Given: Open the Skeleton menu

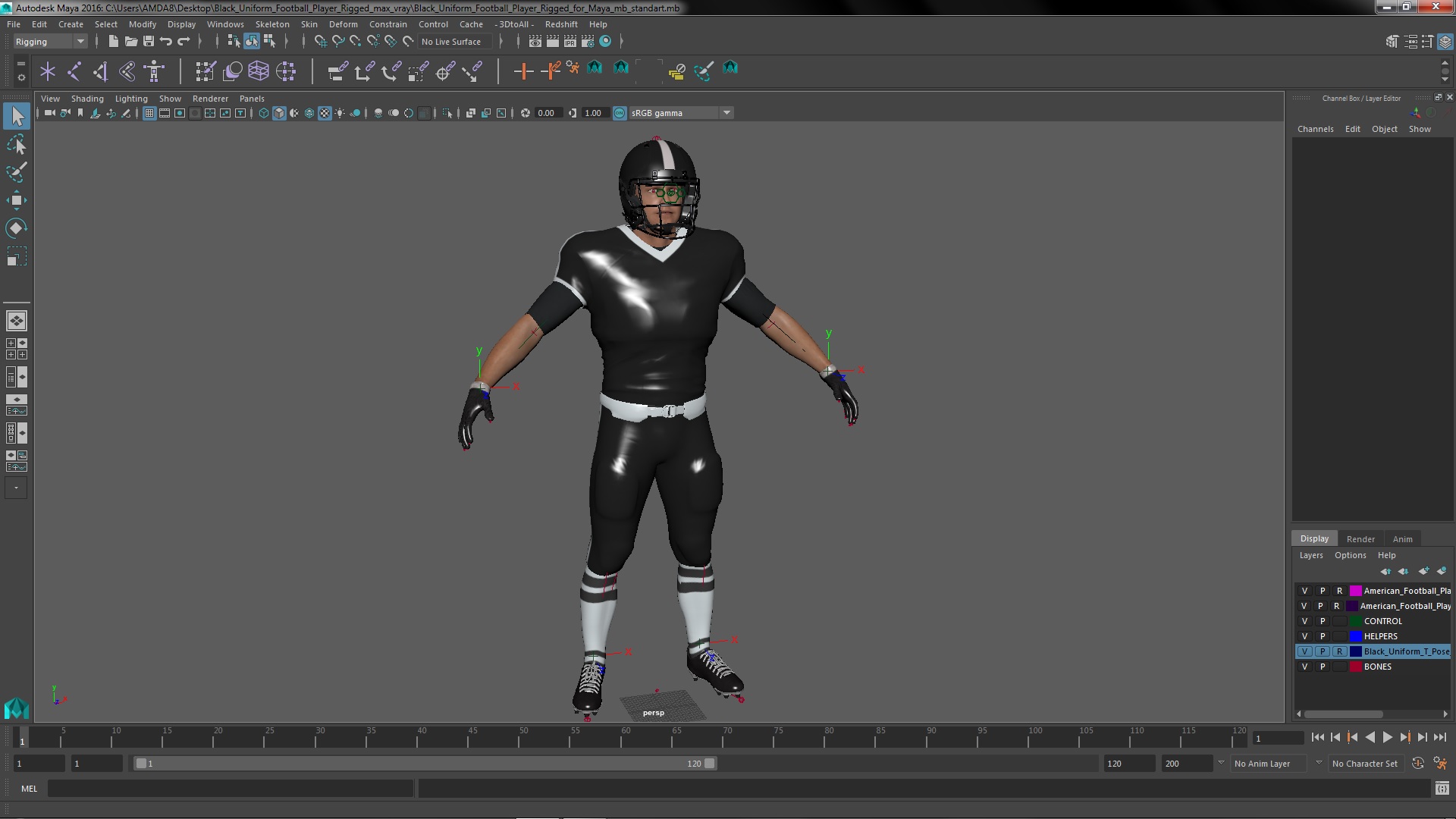Looking at the screenshot, I should click(271, 24).
